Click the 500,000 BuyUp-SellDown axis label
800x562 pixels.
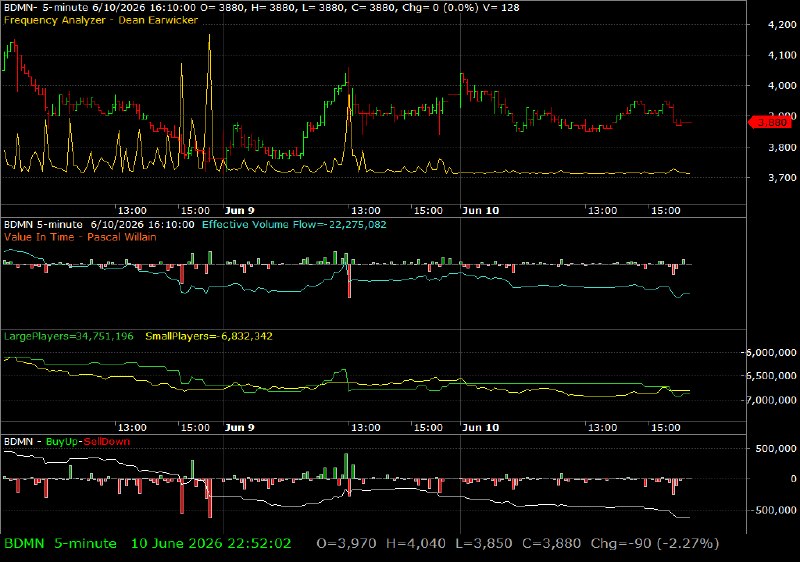[x=776, y=449]
